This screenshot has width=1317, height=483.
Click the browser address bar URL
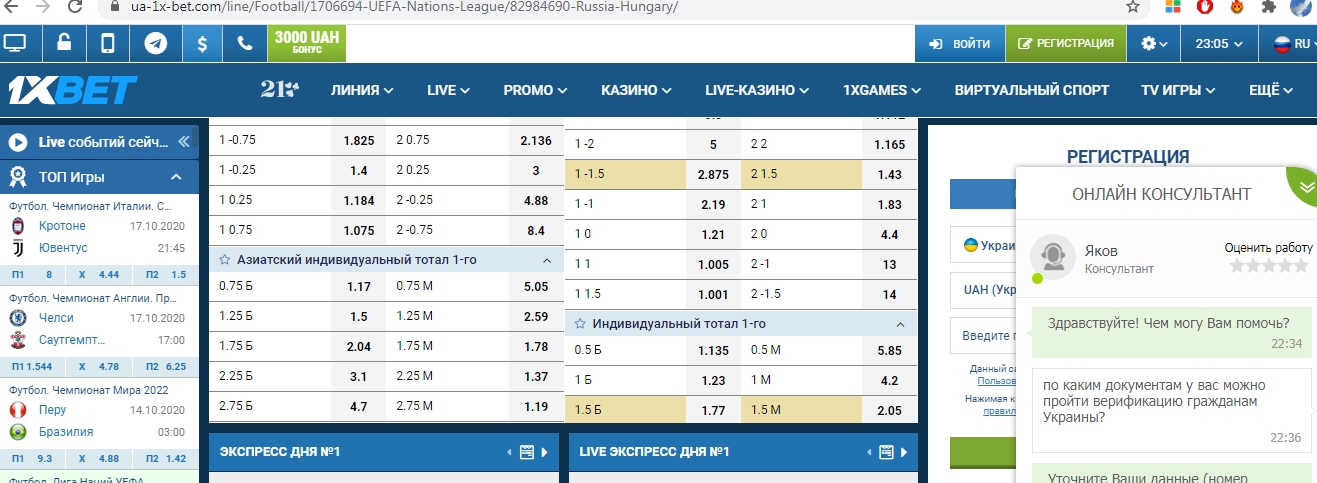click(403, 6)
